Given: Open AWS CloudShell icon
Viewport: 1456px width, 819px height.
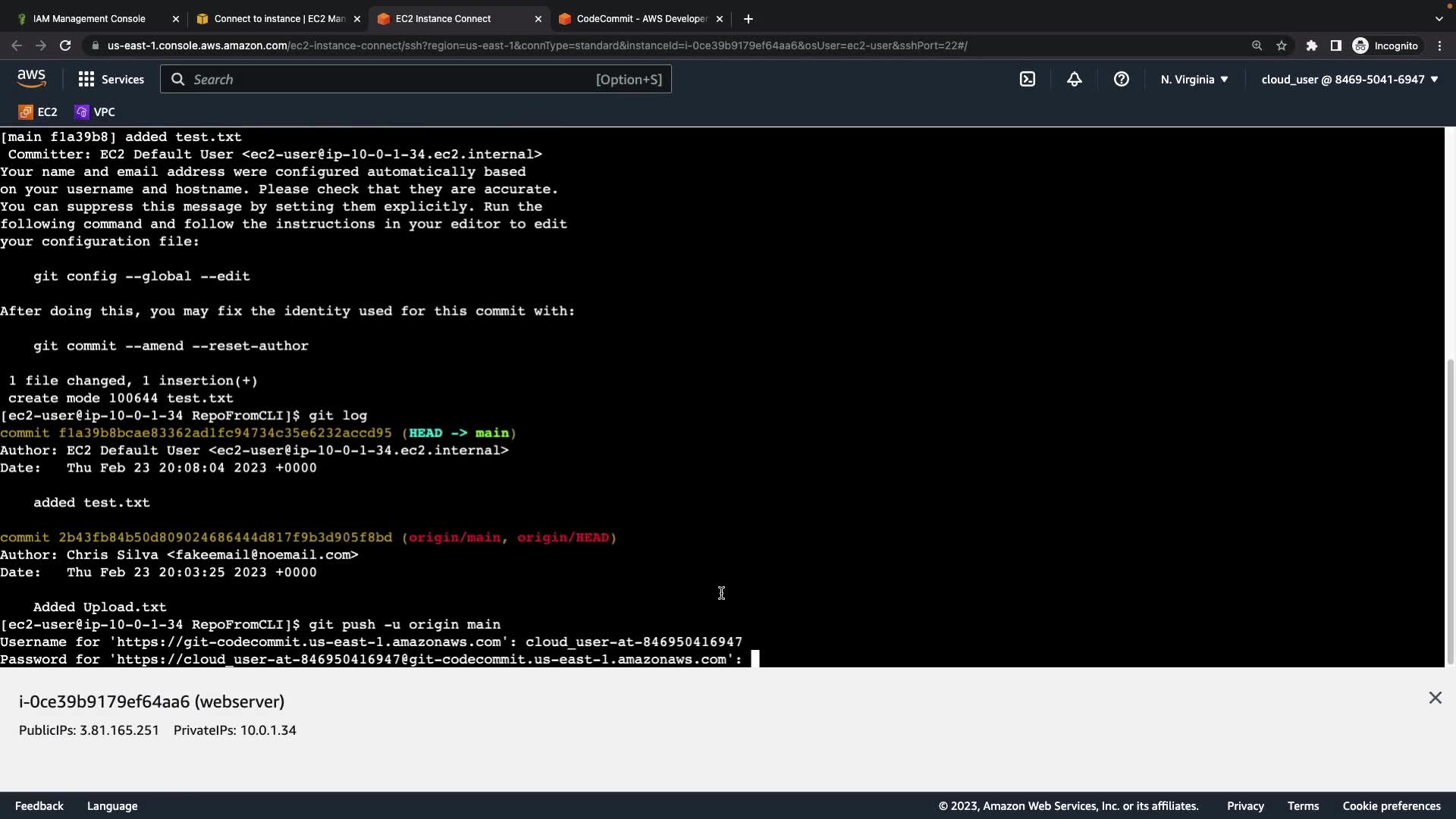Looking at the screenshot, I should coord(1028,79).
